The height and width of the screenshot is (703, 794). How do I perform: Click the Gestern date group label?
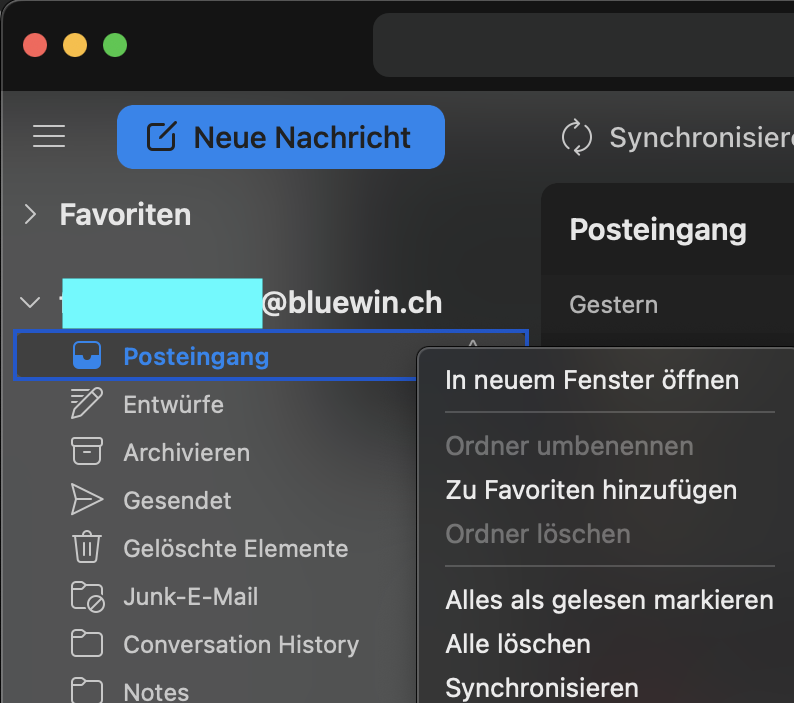coord(613,304)
